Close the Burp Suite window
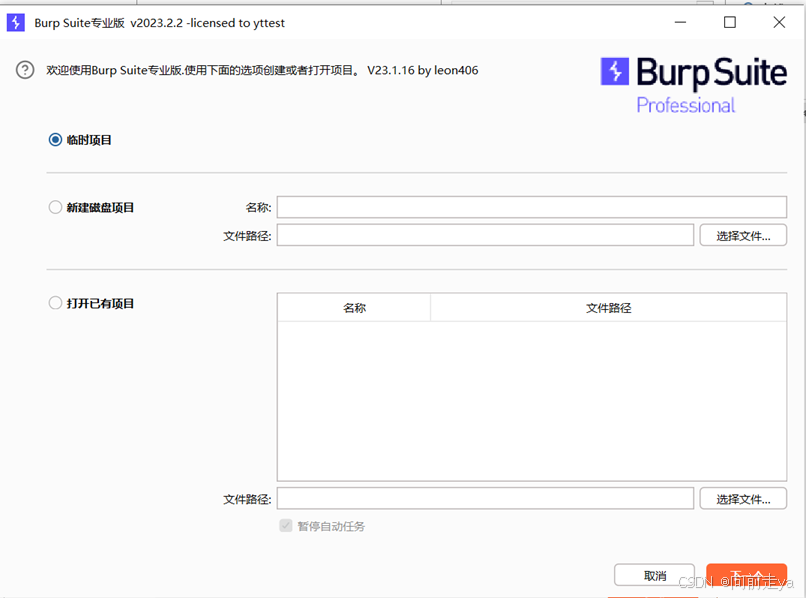806x598 pixels. coord(779,23)
